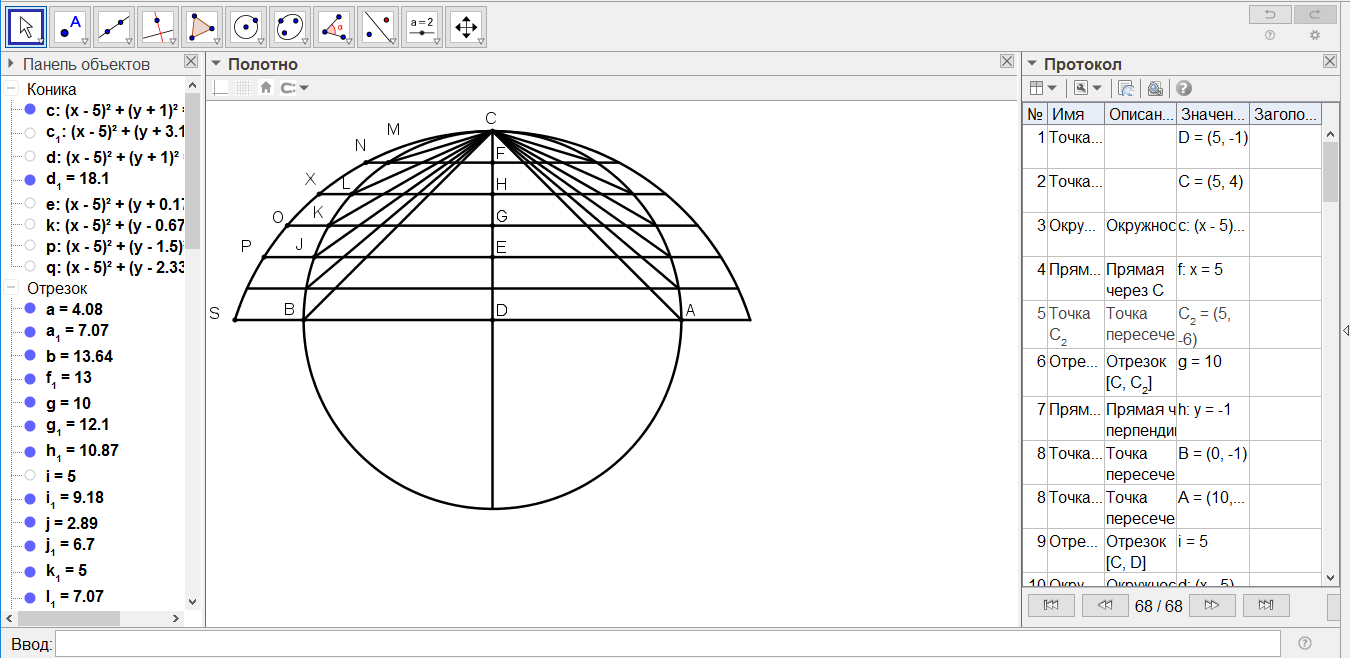Collapse the Коника group in object panel
1350x658 pixels.
(12, 89)
